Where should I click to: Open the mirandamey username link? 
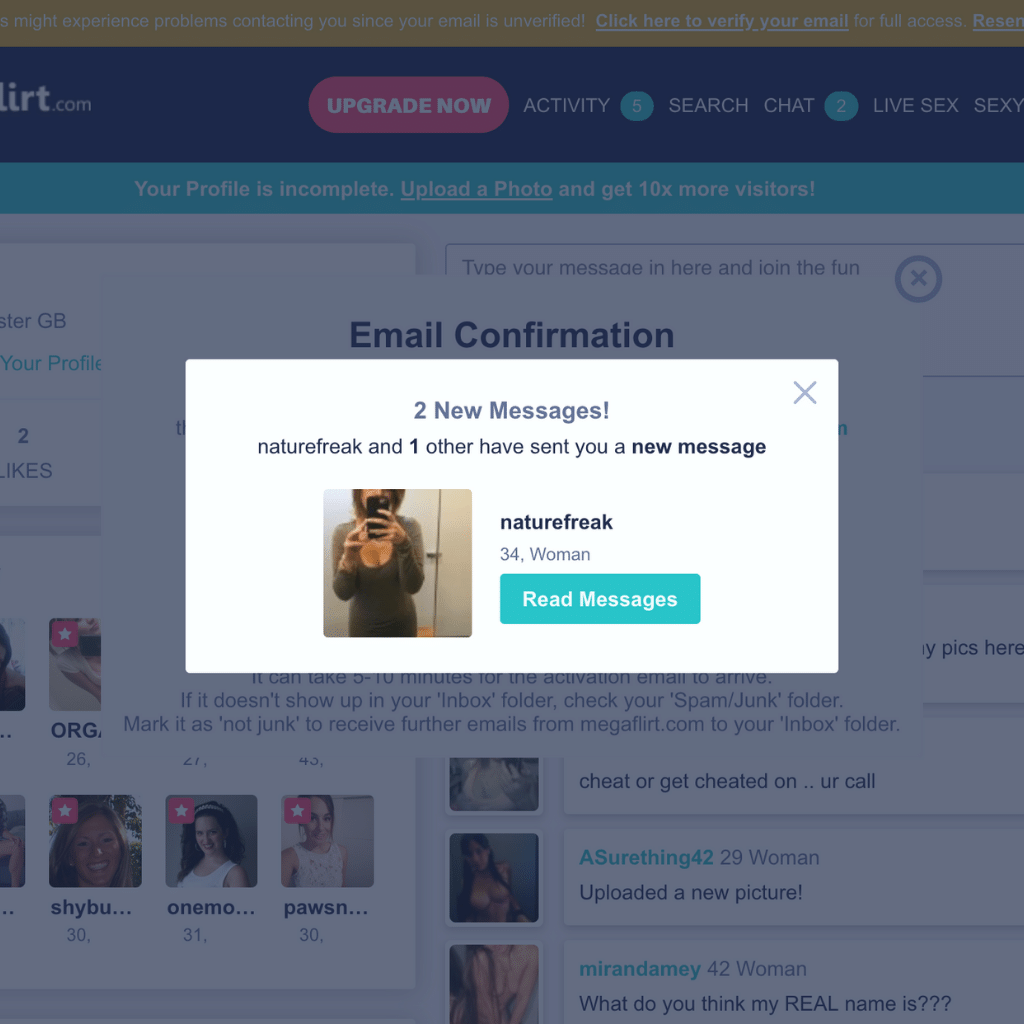tap(640, 968)
